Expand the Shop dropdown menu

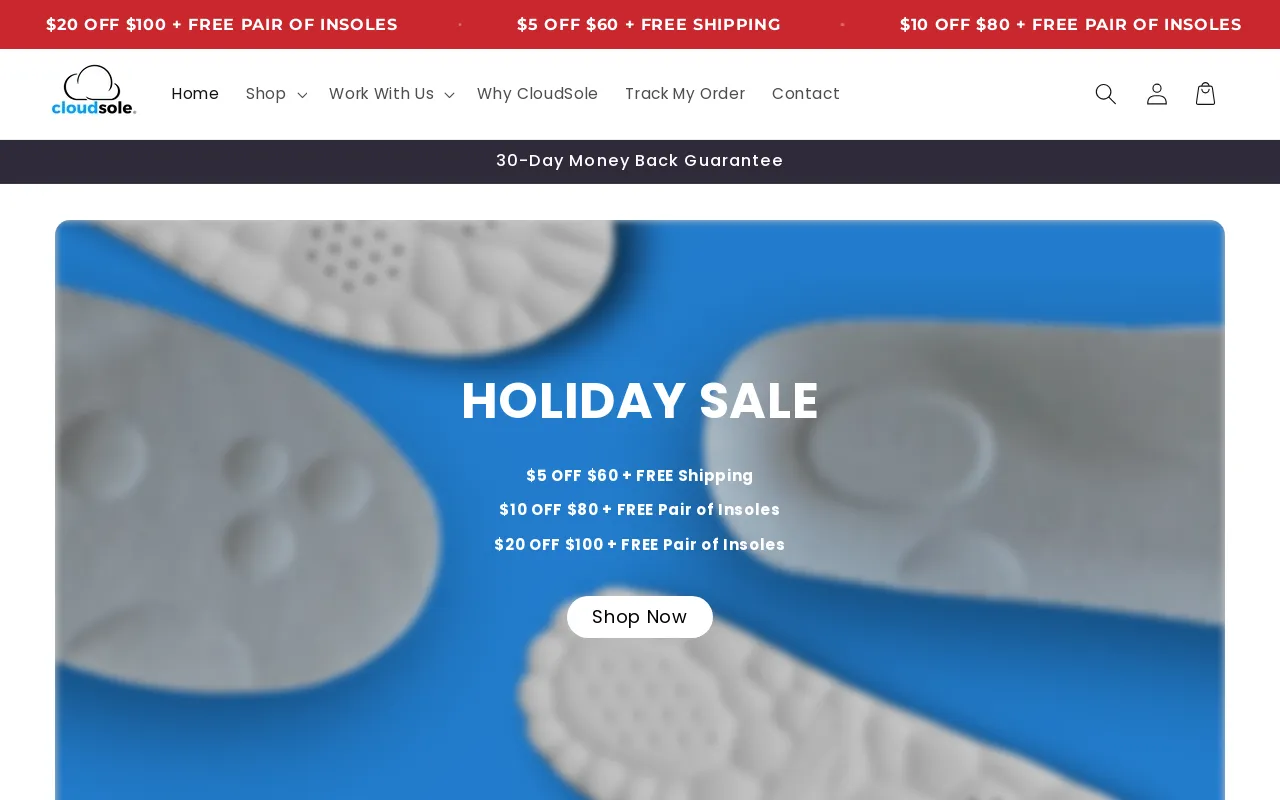[266, 93]
